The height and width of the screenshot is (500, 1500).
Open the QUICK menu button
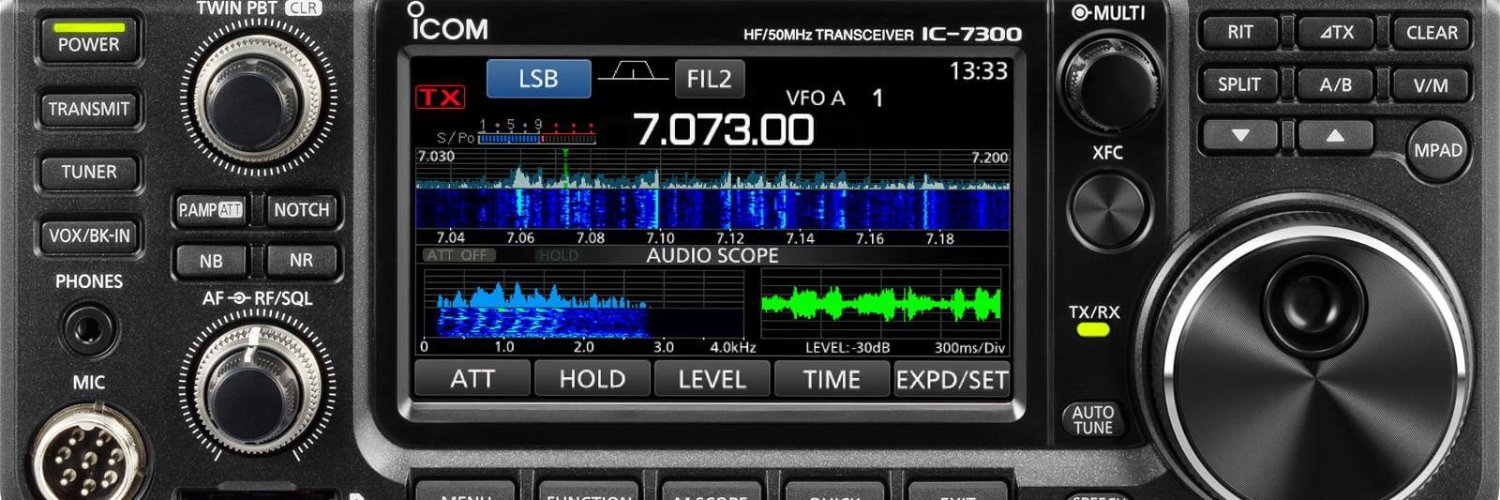click(836, 489)
